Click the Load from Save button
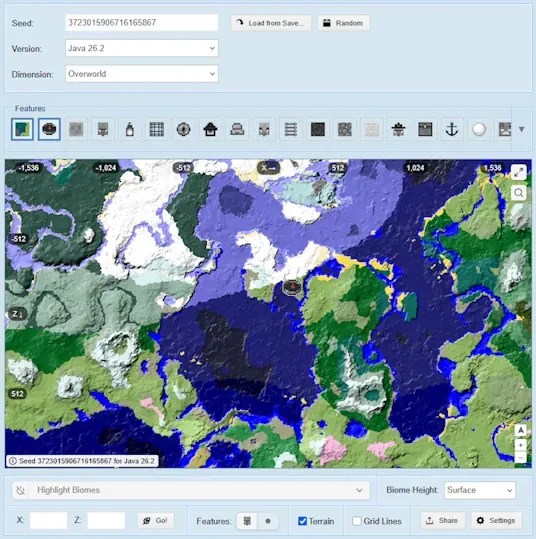Screen dimensions: 536x539 coord(271,23)
